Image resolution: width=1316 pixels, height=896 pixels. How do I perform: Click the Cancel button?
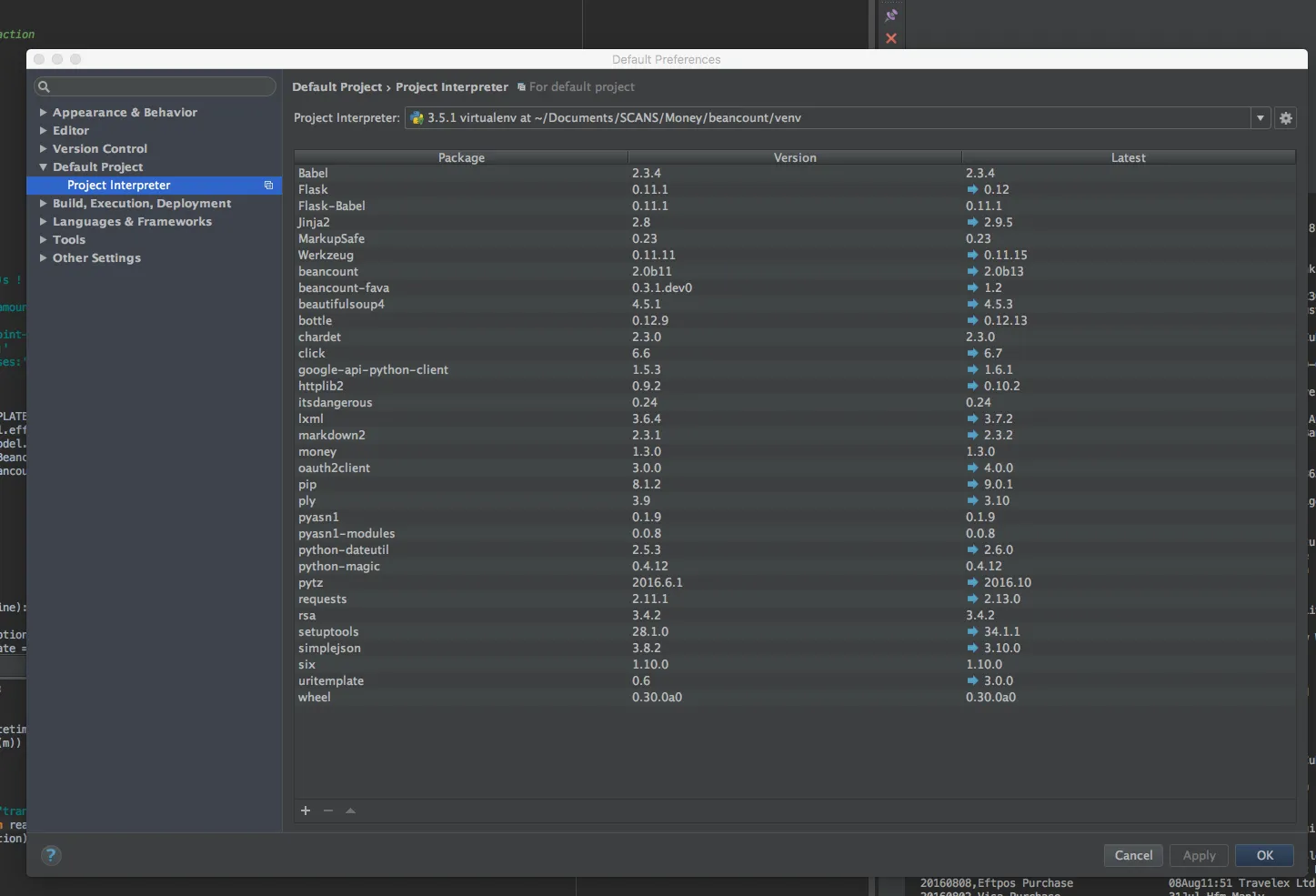(1133, 855)
